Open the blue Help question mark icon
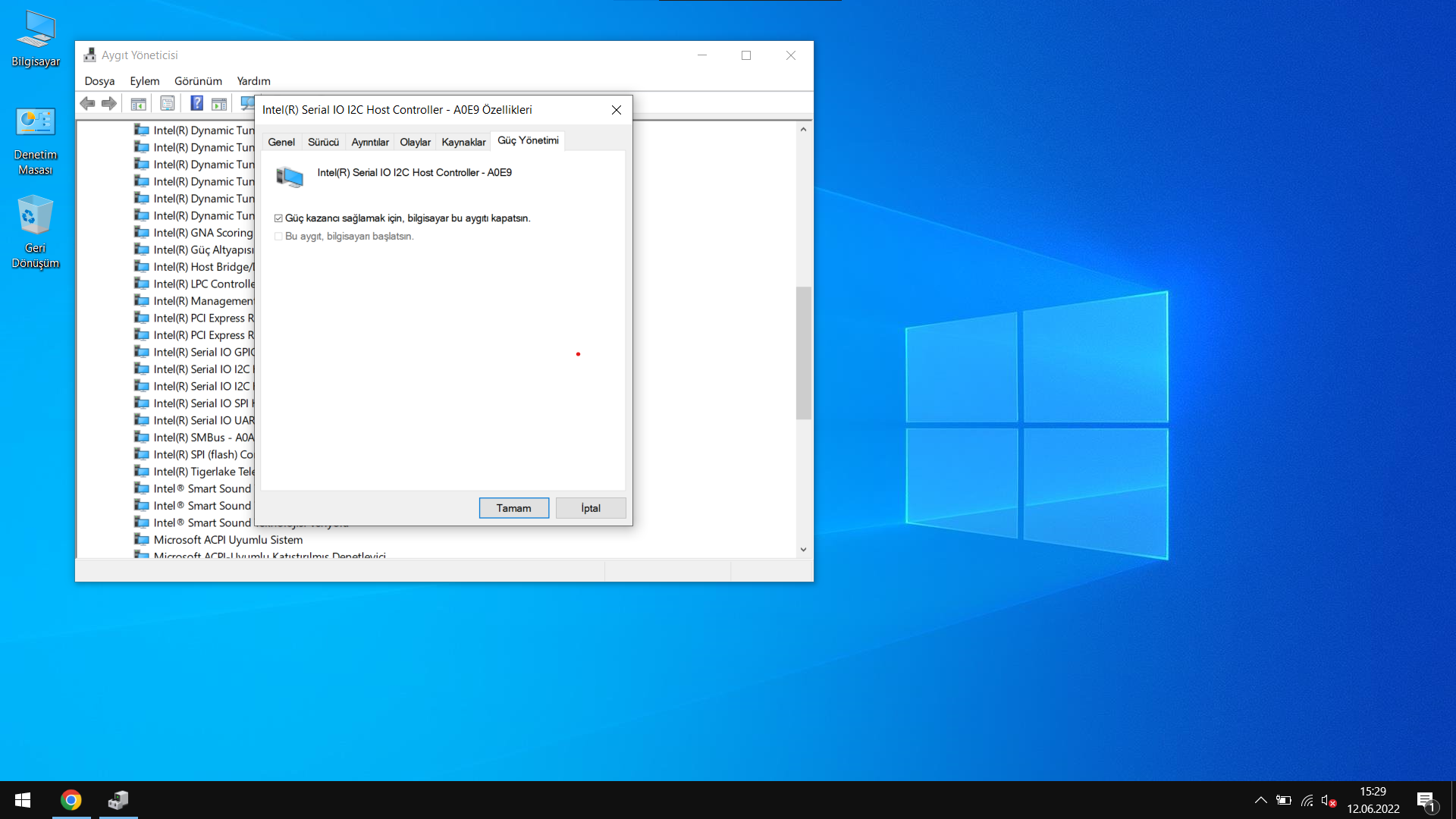Viewport: 1456px width, 819px height. 196,103
